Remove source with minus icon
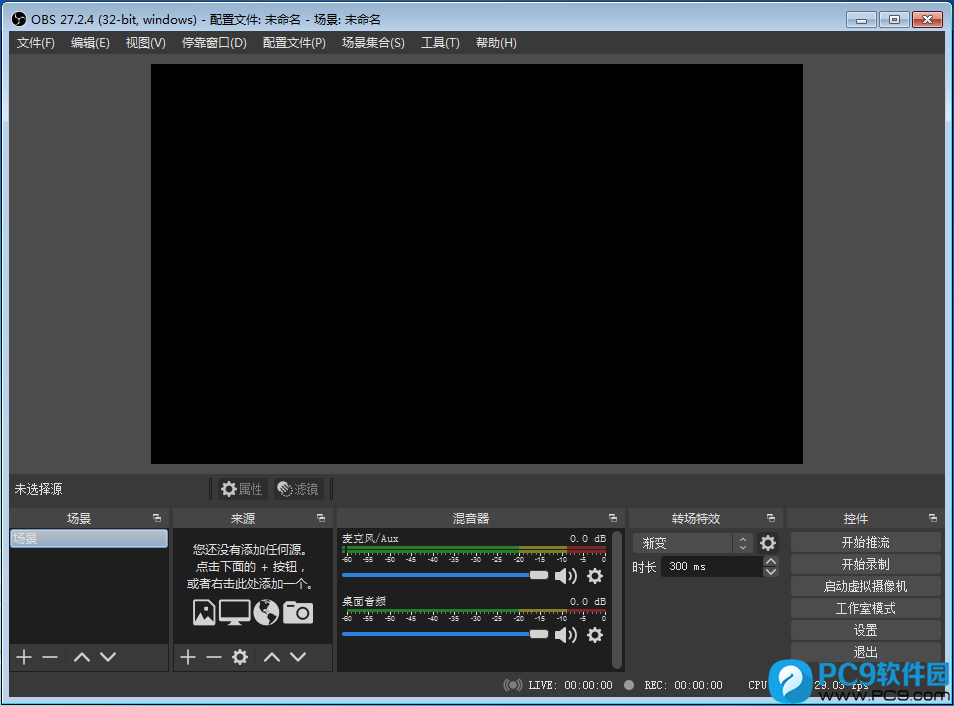 point(214,657)
